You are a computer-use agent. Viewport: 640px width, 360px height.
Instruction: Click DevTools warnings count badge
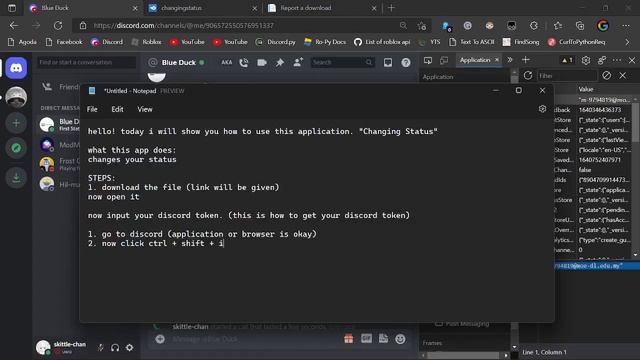click(x=567, y=60)
